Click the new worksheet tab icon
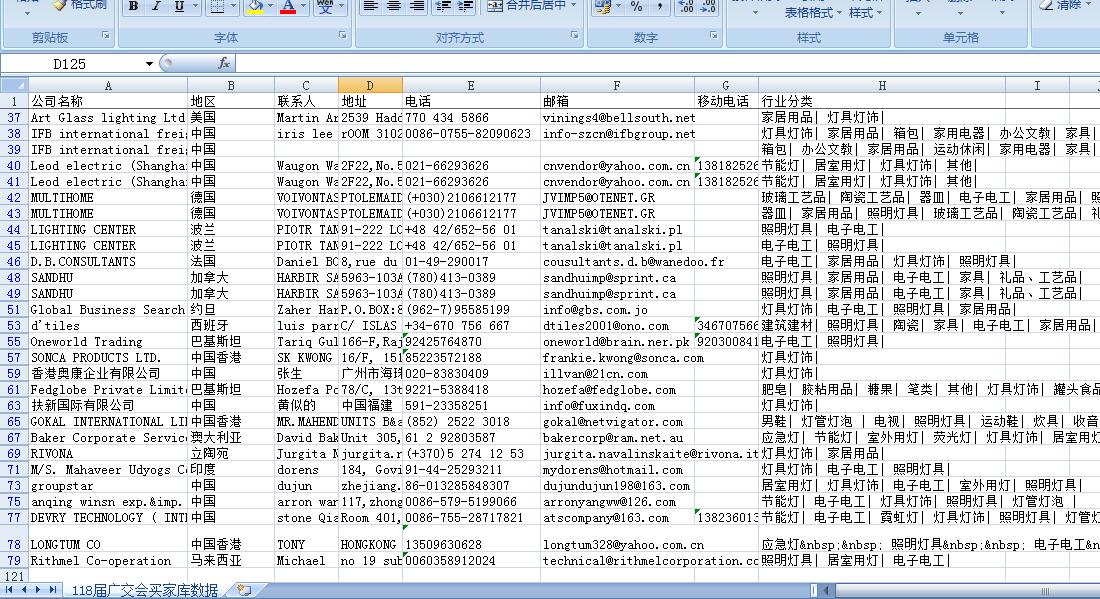The width and height of the screenshot is (1100, 599). (244, 590)
